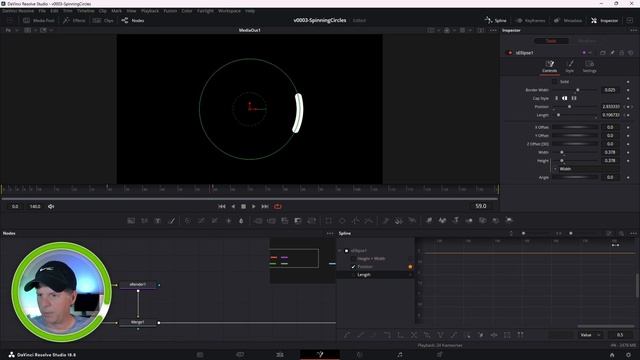The height and width of the screenshot is (360, 640).
Task: Open the Fairlight page in page bar
Action: pyautogui.click(x=400, y=355)
